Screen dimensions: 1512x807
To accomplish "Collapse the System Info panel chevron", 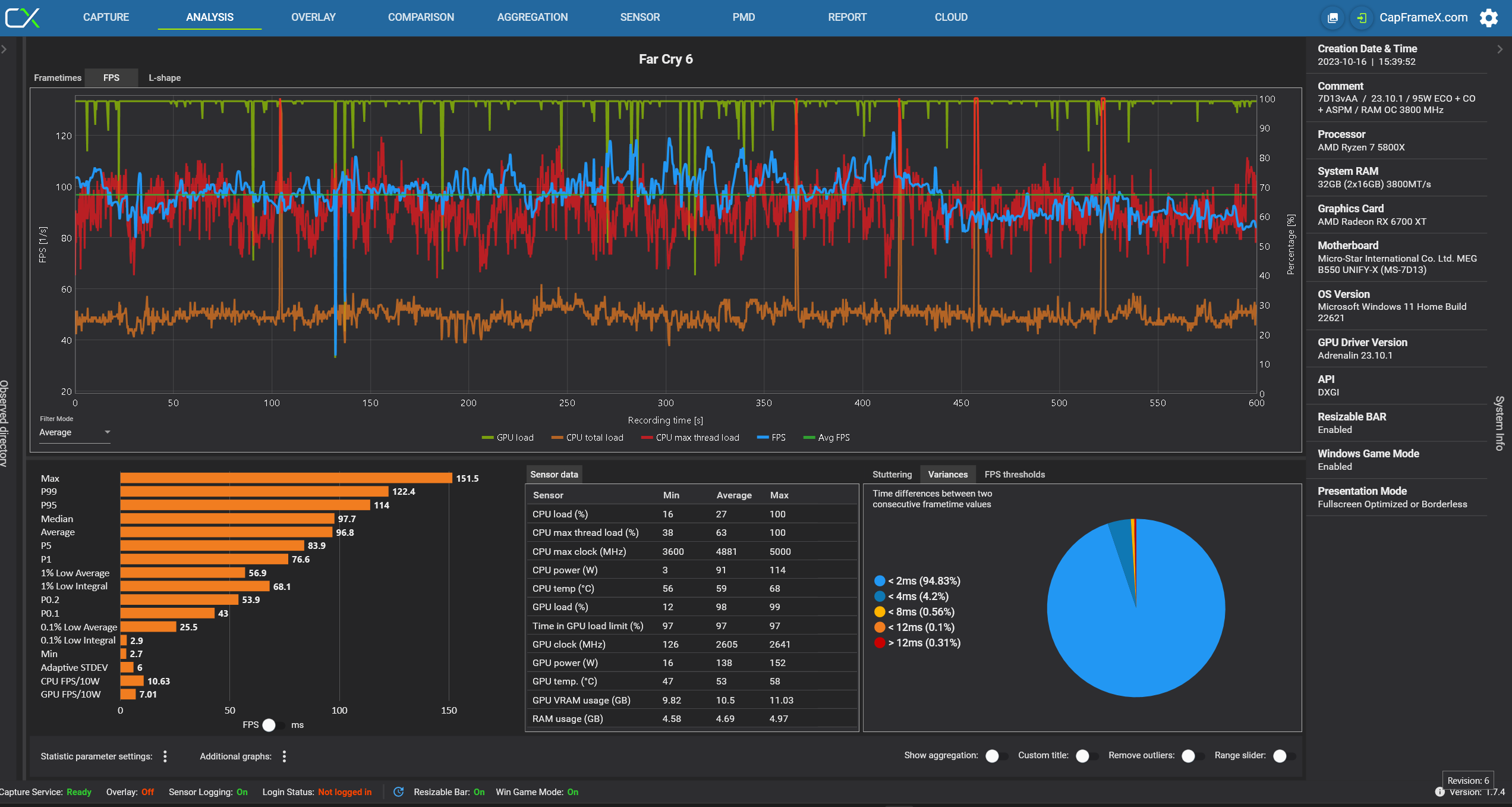I will point(1500,49).
